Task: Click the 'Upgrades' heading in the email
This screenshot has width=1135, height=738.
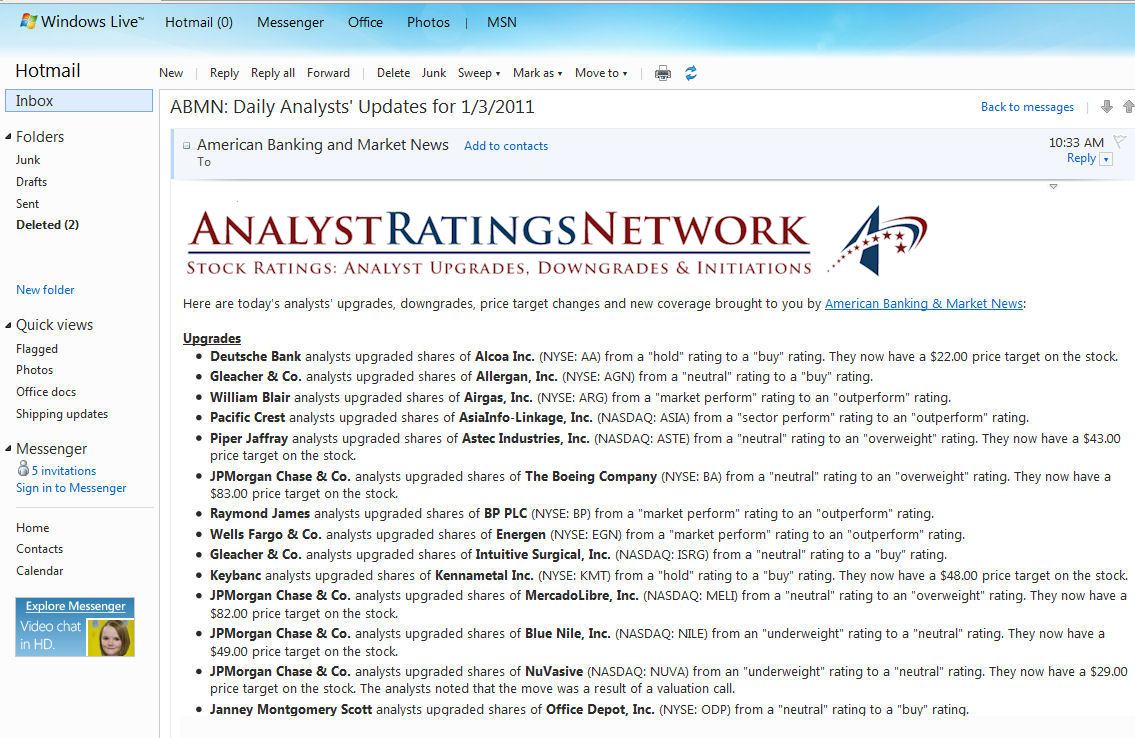Action: (x=212, y=339)
